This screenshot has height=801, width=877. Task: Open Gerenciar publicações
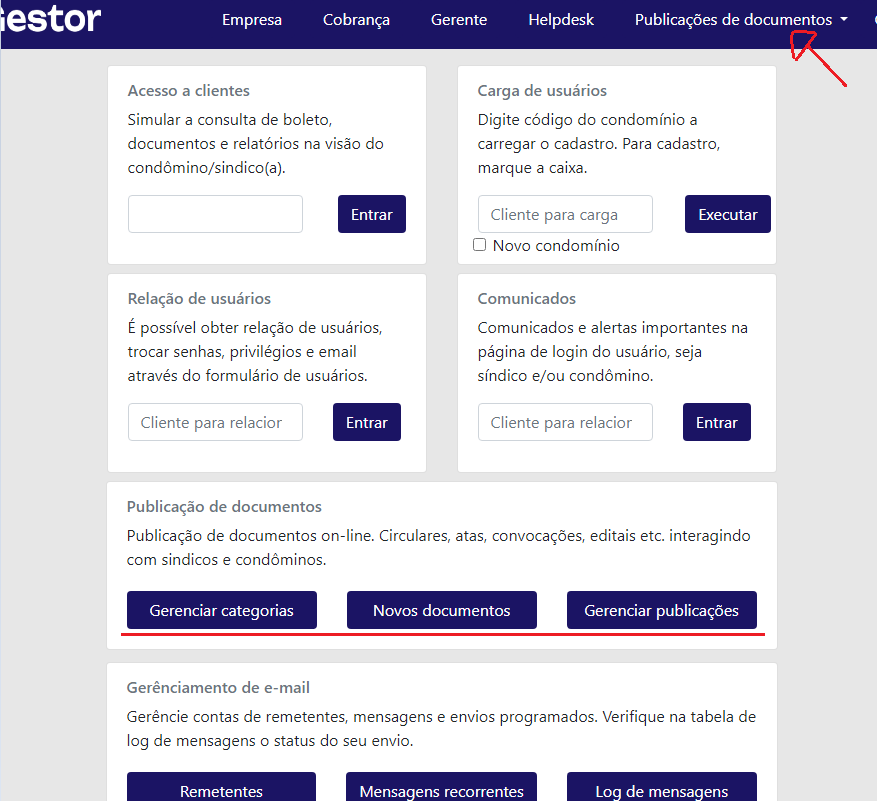click(x=661, y=610)
